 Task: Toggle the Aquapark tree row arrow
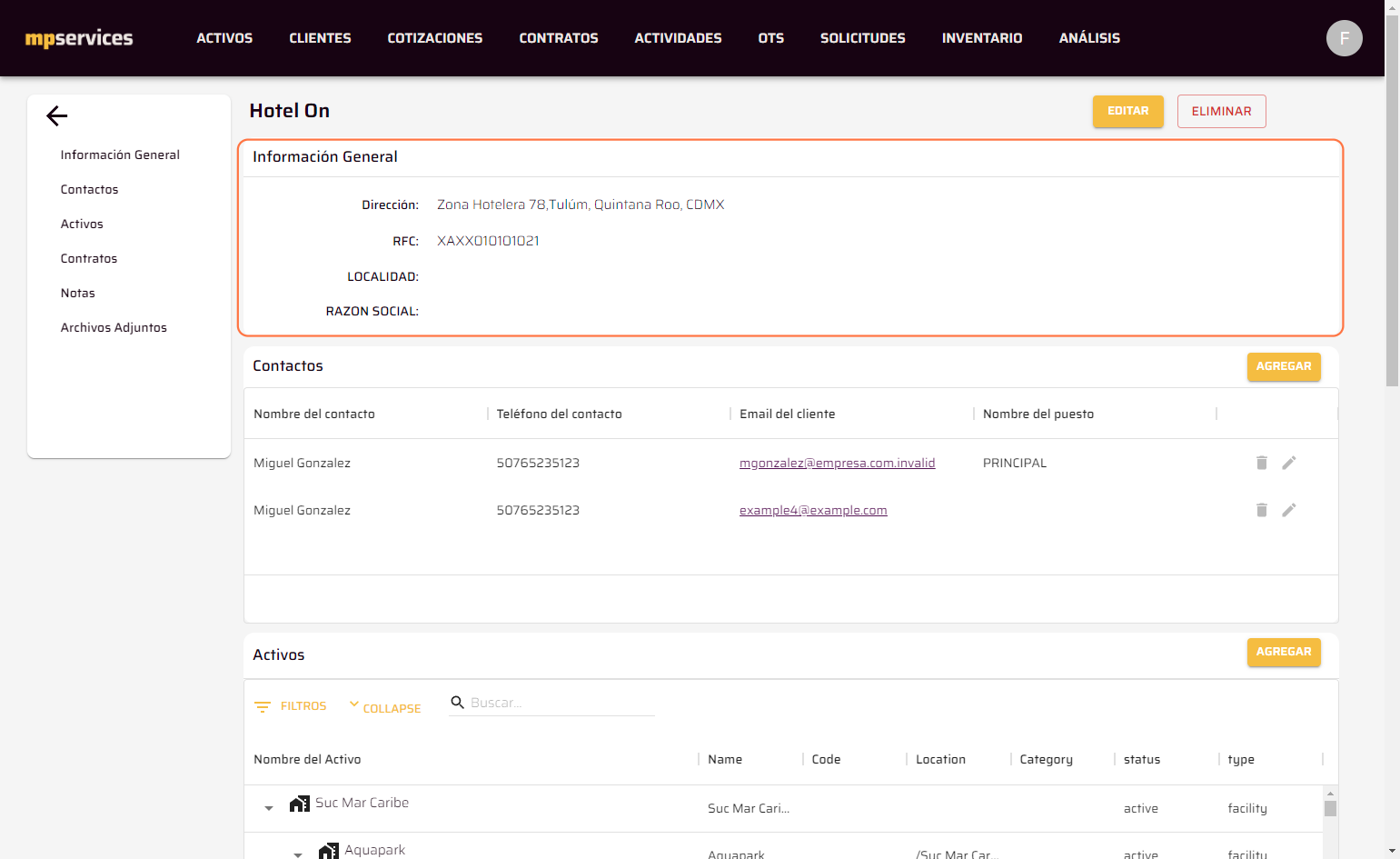coord(298,854)
